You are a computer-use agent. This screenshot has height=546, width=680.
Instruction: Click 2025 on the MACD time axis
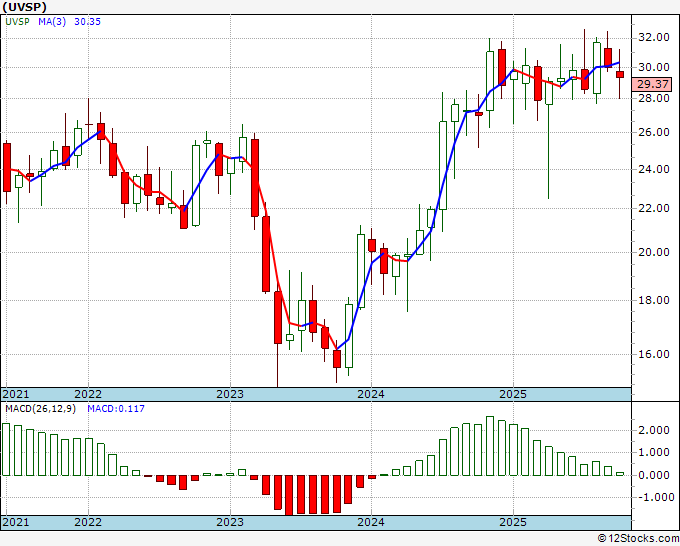(513, 522)
